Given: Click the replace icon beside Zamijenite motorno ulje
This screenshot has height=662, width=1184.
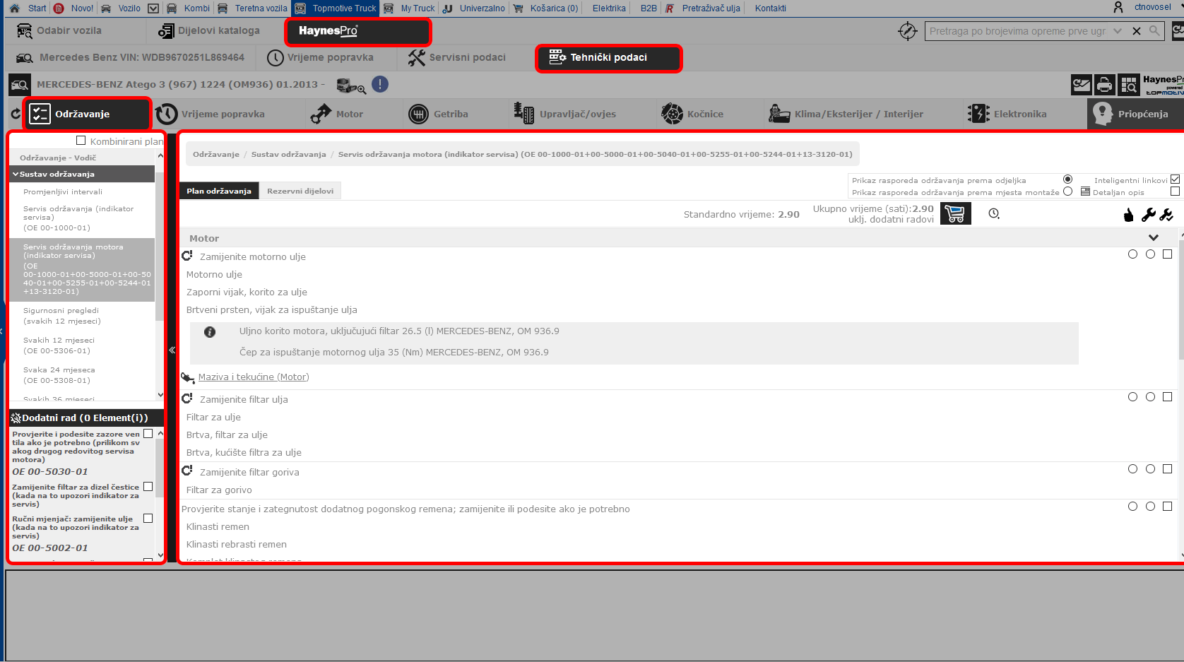Looking at the screenshot, I should point(187,256).
